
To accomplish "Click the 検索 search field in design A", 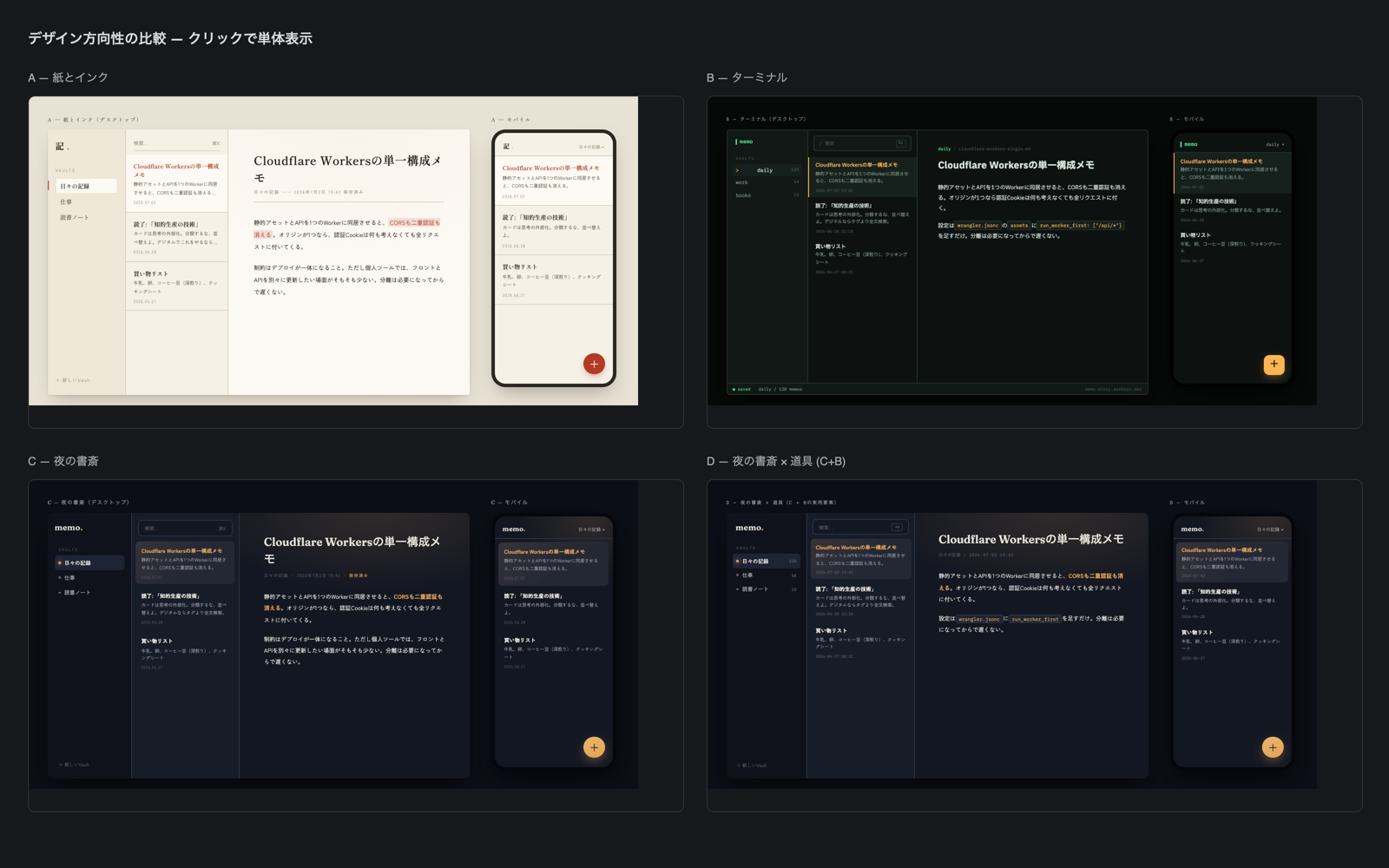I will coord(177,143).
